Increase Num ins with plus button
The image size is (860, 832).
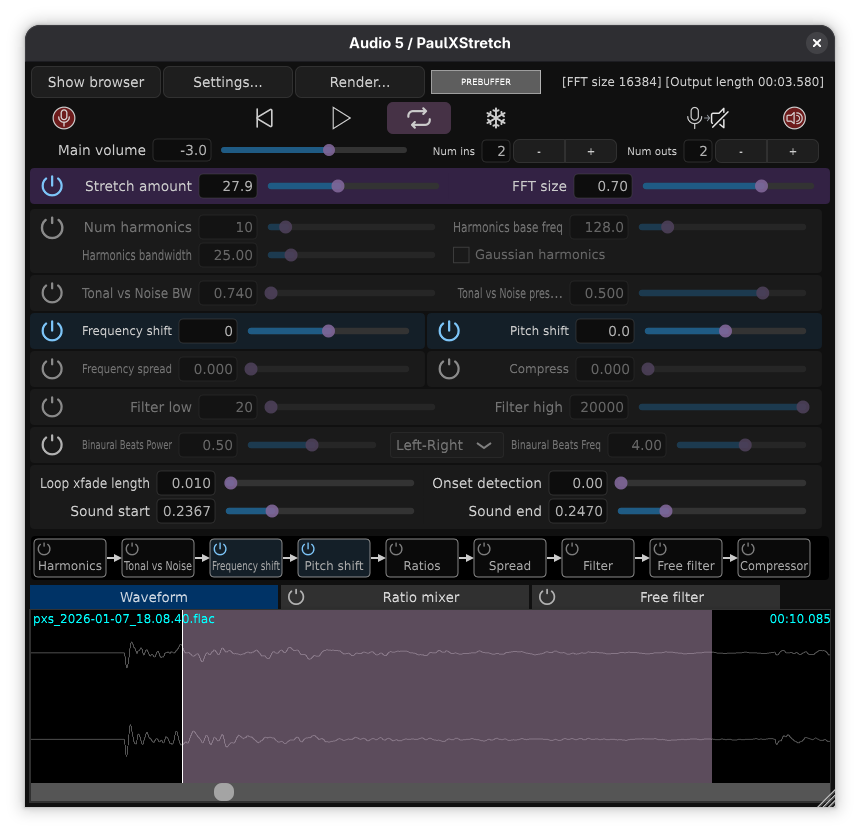coord(590,151)
